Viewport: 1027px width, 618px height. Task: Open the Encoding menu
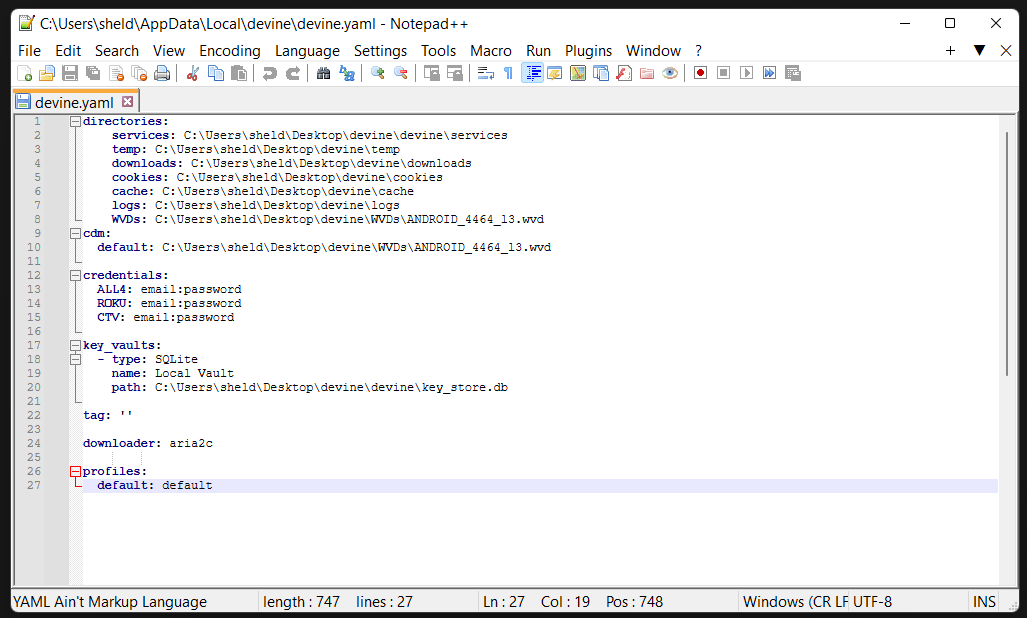pyautogui.click(x=230, y=50)
